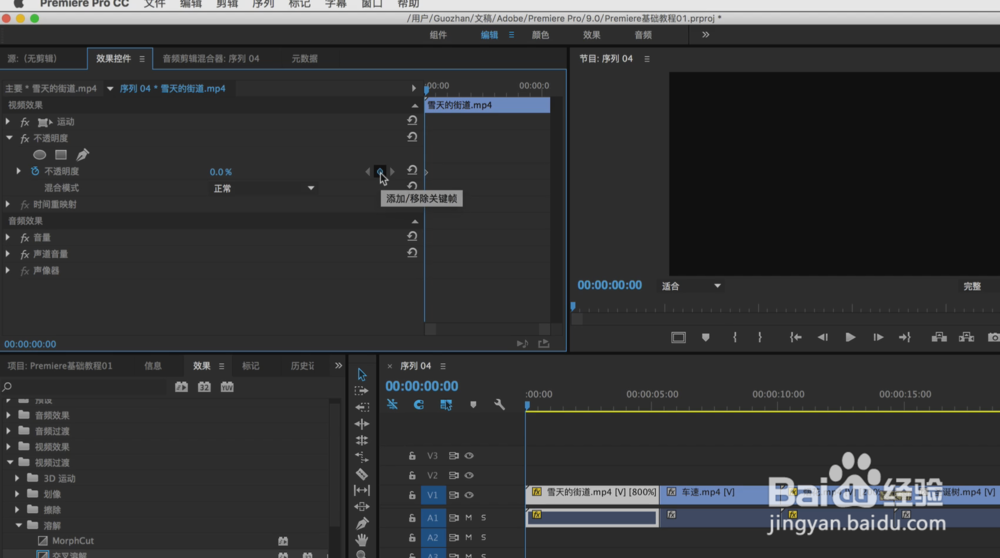
Task: Collapse the 视频过渡 folder
Action: click(x=10, y=462)
